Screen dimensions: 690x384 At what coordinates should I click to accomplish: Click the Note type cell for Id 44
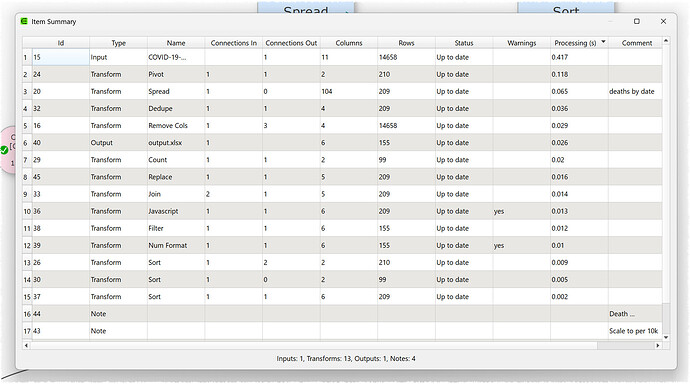tap(118, 314)
